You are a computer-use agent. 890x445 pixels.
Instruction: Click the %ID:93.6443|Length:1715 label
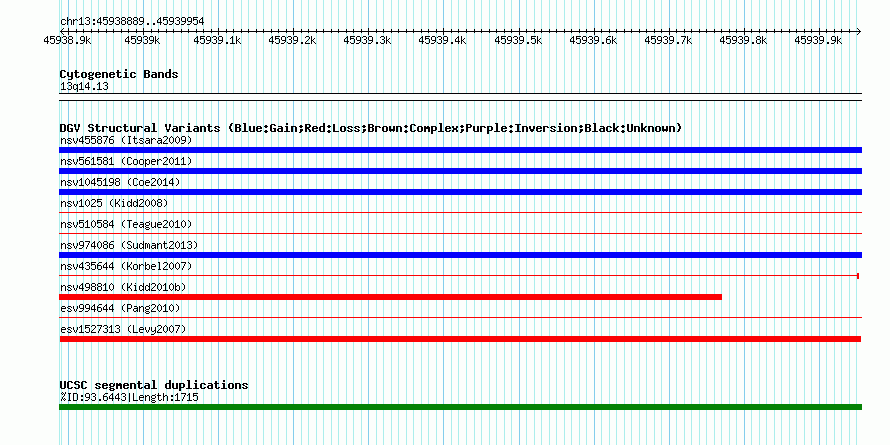[129, 397]
